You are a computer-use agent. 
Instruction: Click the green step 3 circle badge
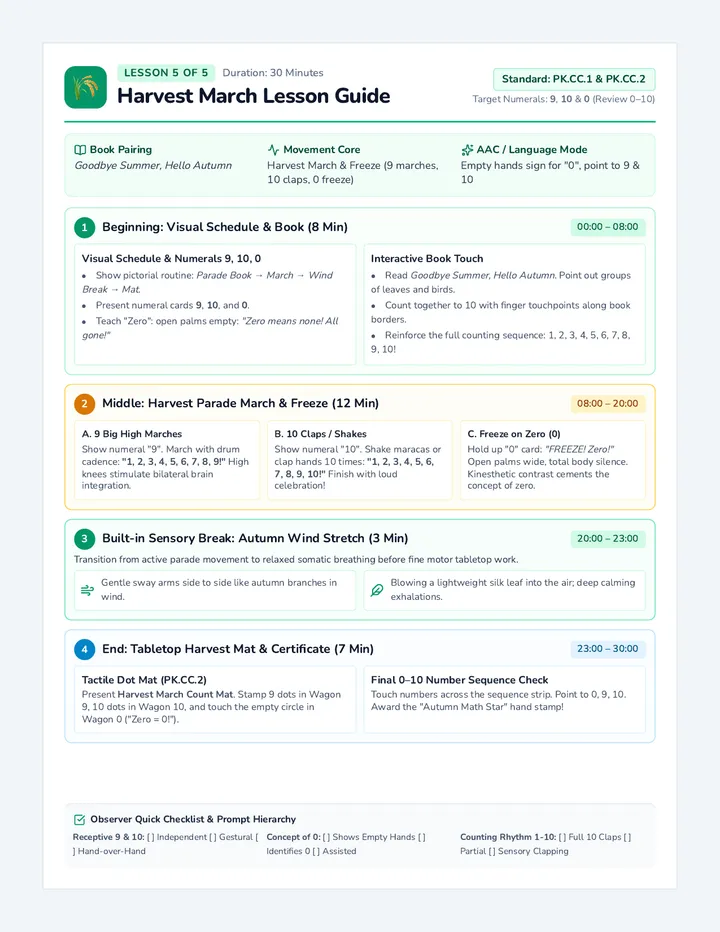click(84, 539)
